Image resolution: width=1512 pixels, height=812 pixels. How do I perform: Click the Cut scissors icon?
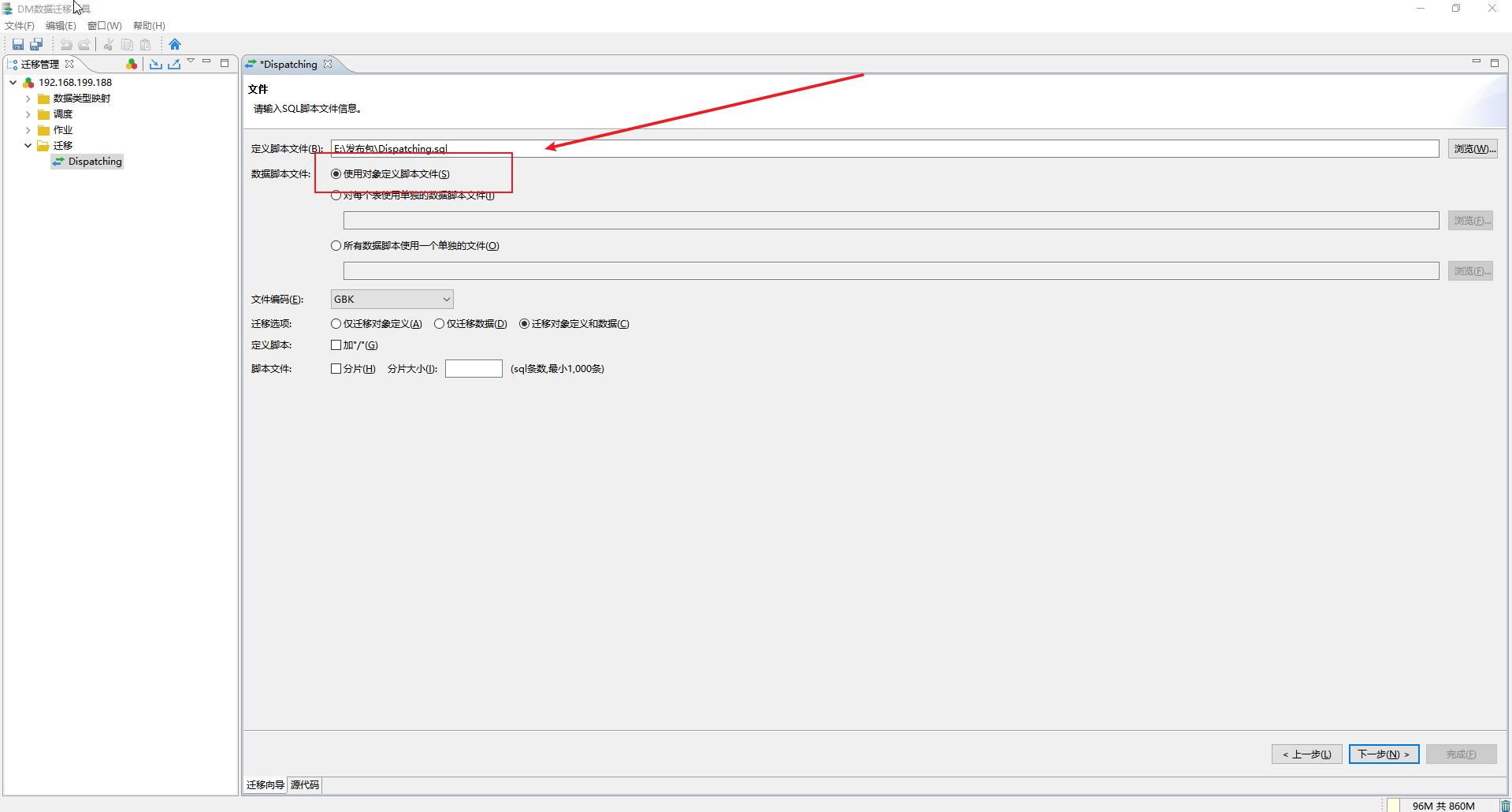(109, 44)
